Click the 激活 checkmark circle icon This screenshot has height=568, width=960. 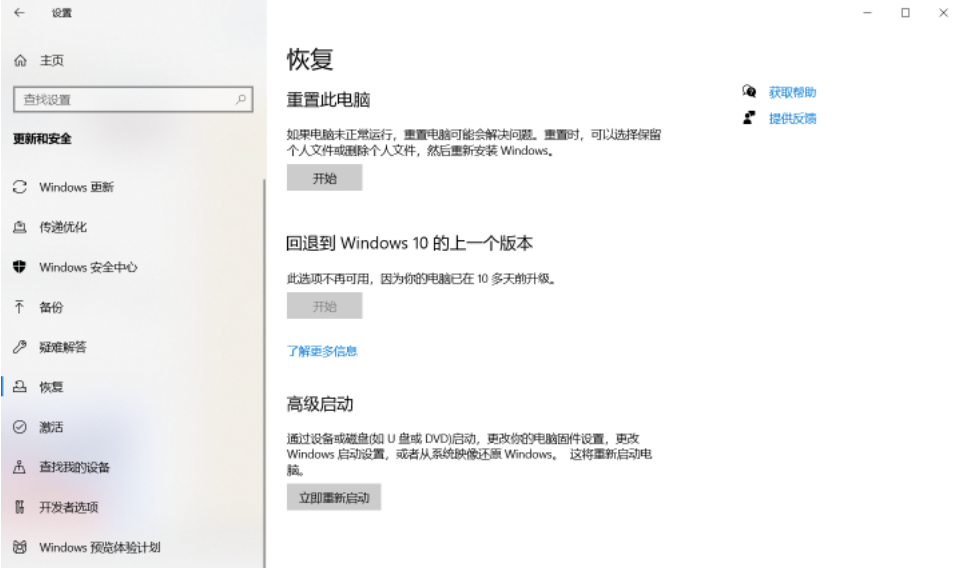click(x=20, y=427)
